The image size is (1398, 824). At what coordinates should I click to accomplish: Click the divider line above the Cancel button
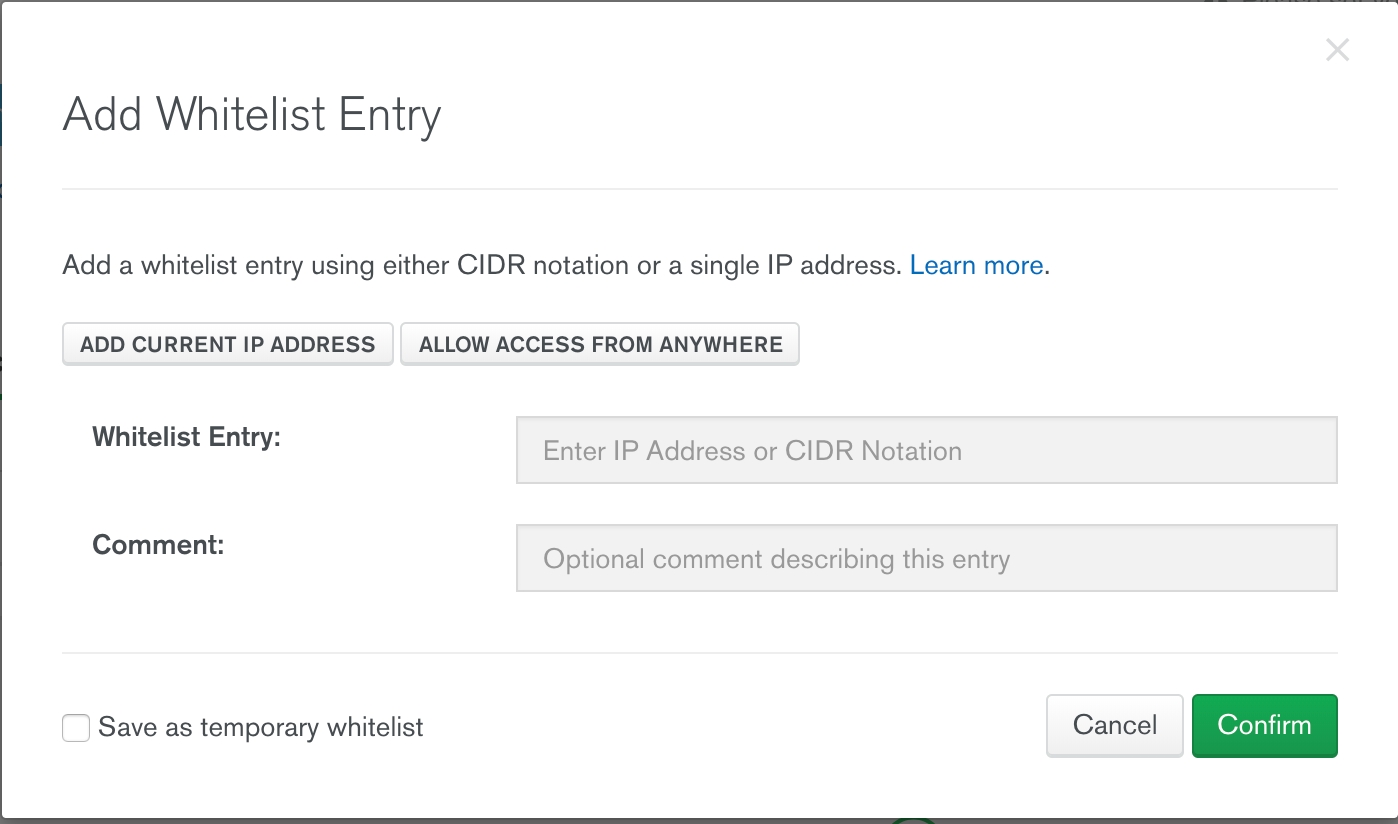[700, 653]
